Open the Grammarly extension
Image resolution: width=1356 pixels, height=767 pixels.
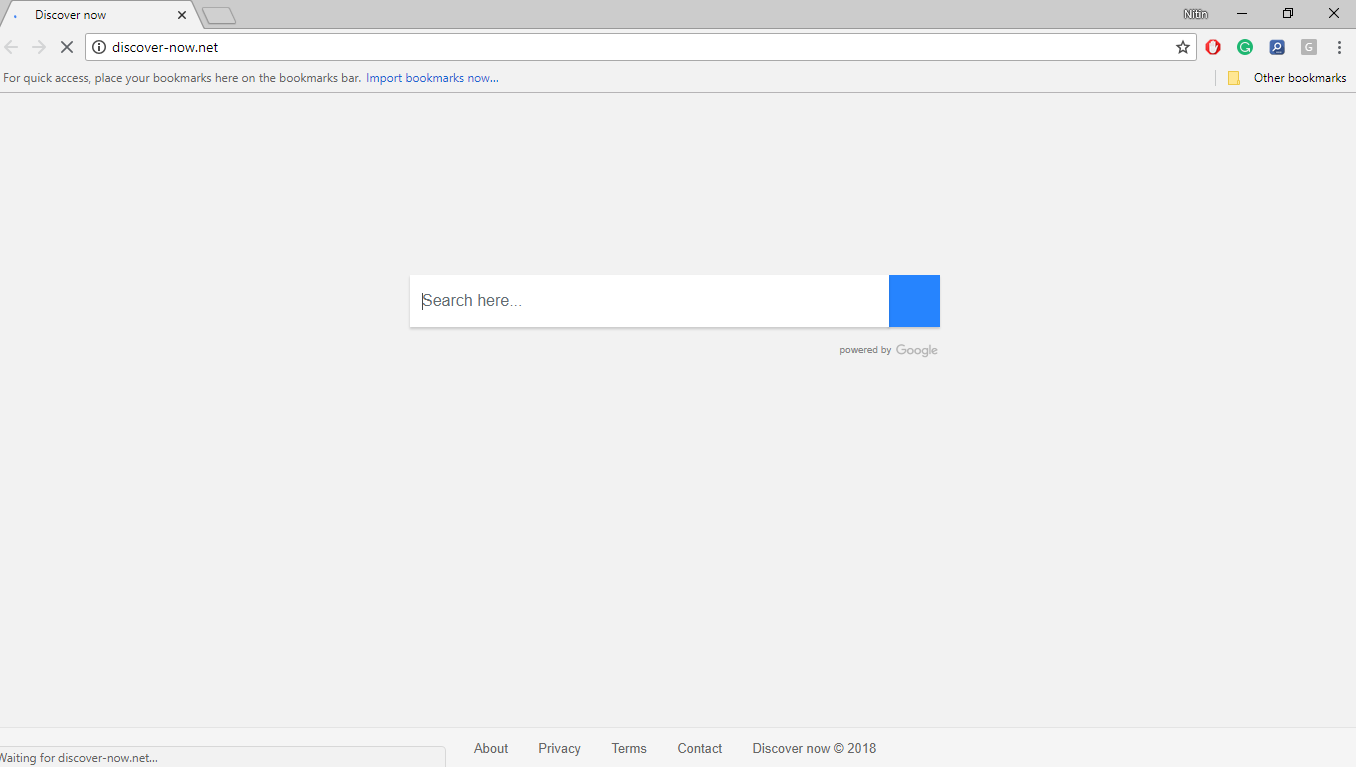coord(1245,46)
